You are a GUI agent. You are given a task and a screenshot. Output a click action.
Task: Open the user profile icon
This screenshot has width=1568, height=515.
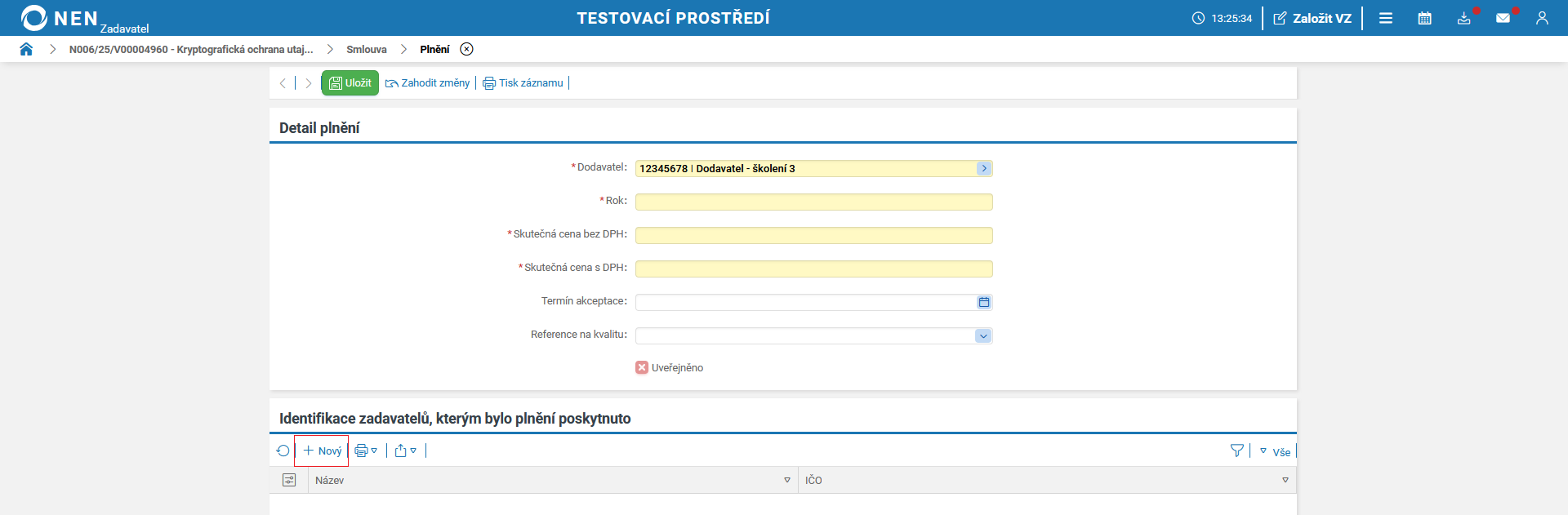tap(1542, 18)
